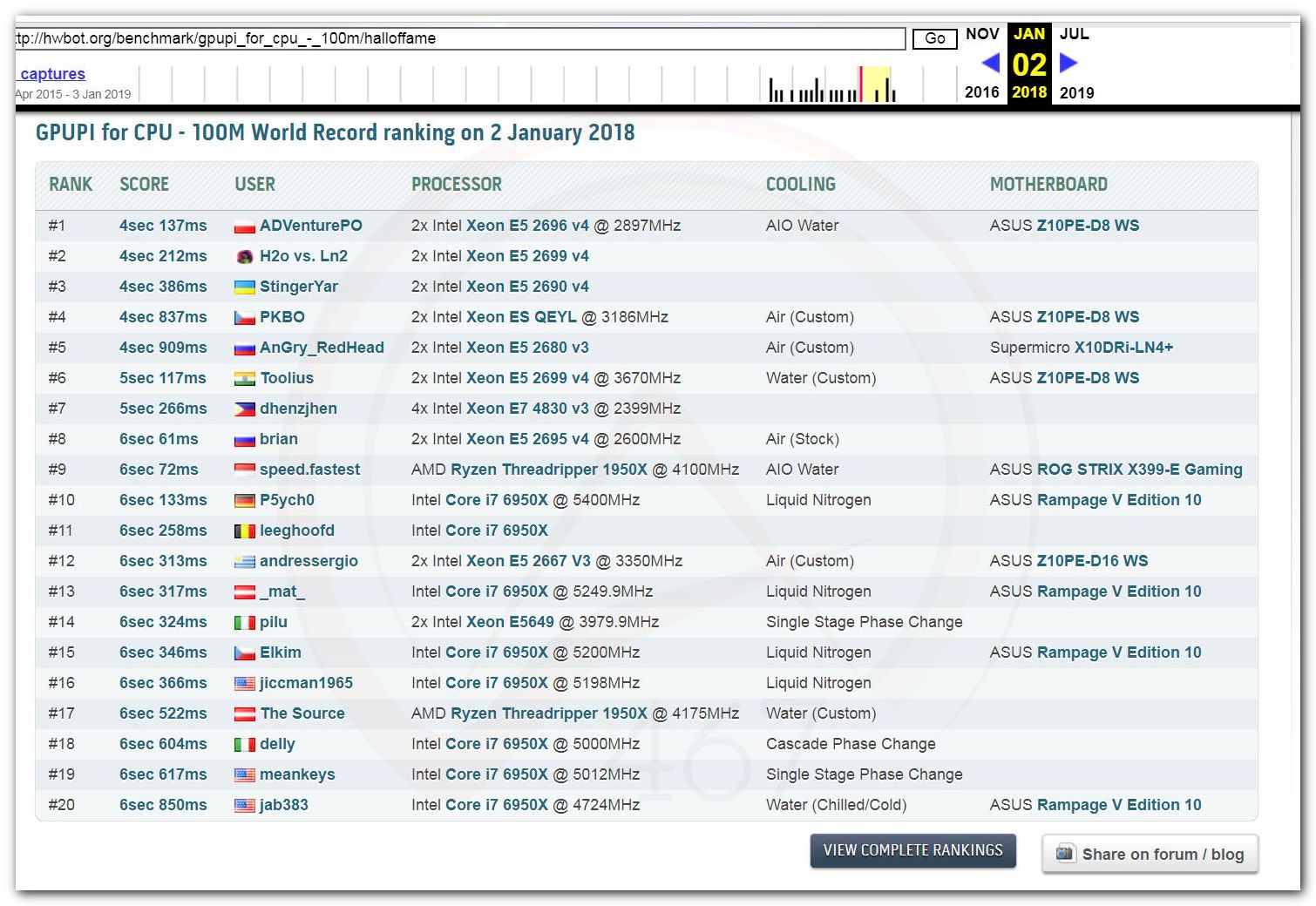1316x906 pixels.
Task: Click the flag icon beside user brian
Action: [x=245, y=440]
